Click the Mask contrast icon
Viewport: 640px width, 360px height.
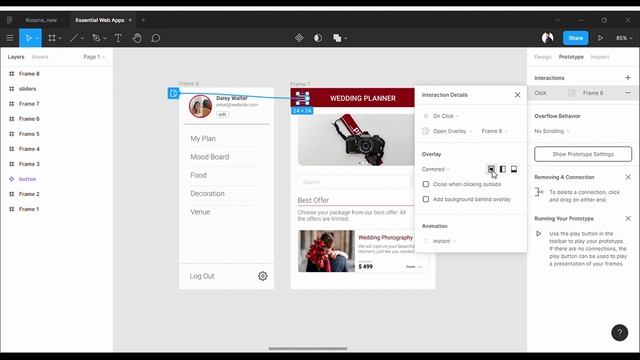pyautogui.click(x=318, y=38)
